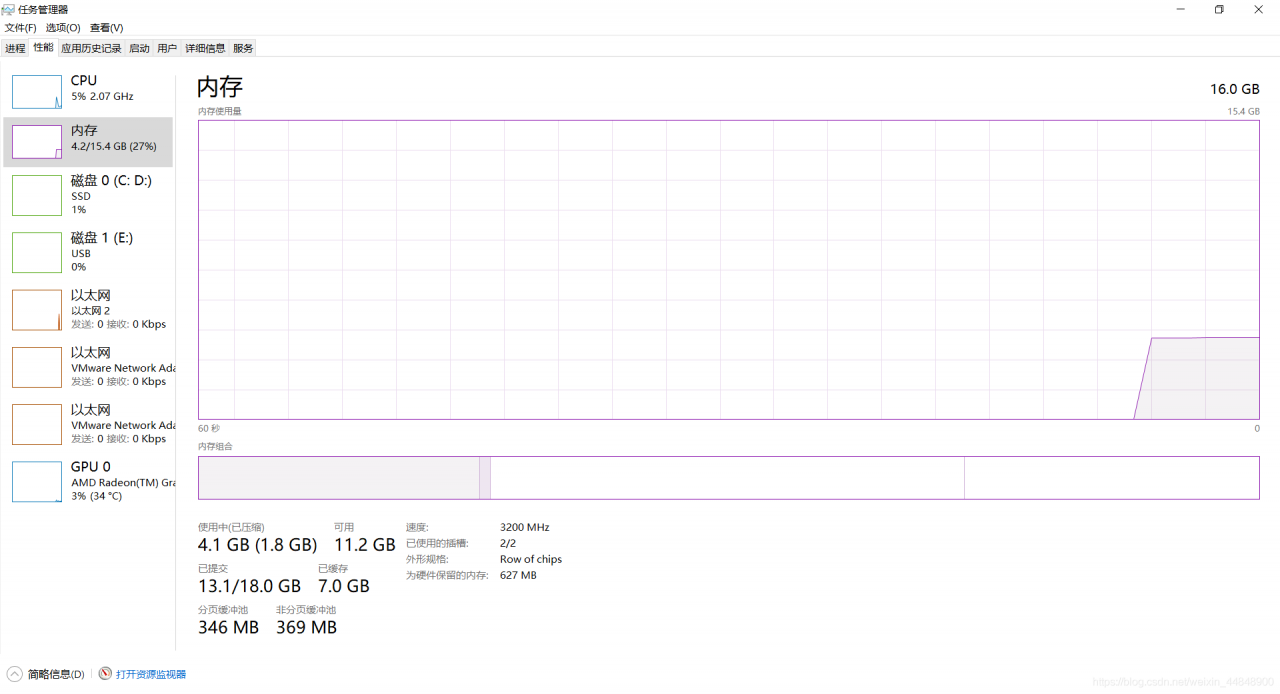Switch to the 服务 tab

pos(243,48)
